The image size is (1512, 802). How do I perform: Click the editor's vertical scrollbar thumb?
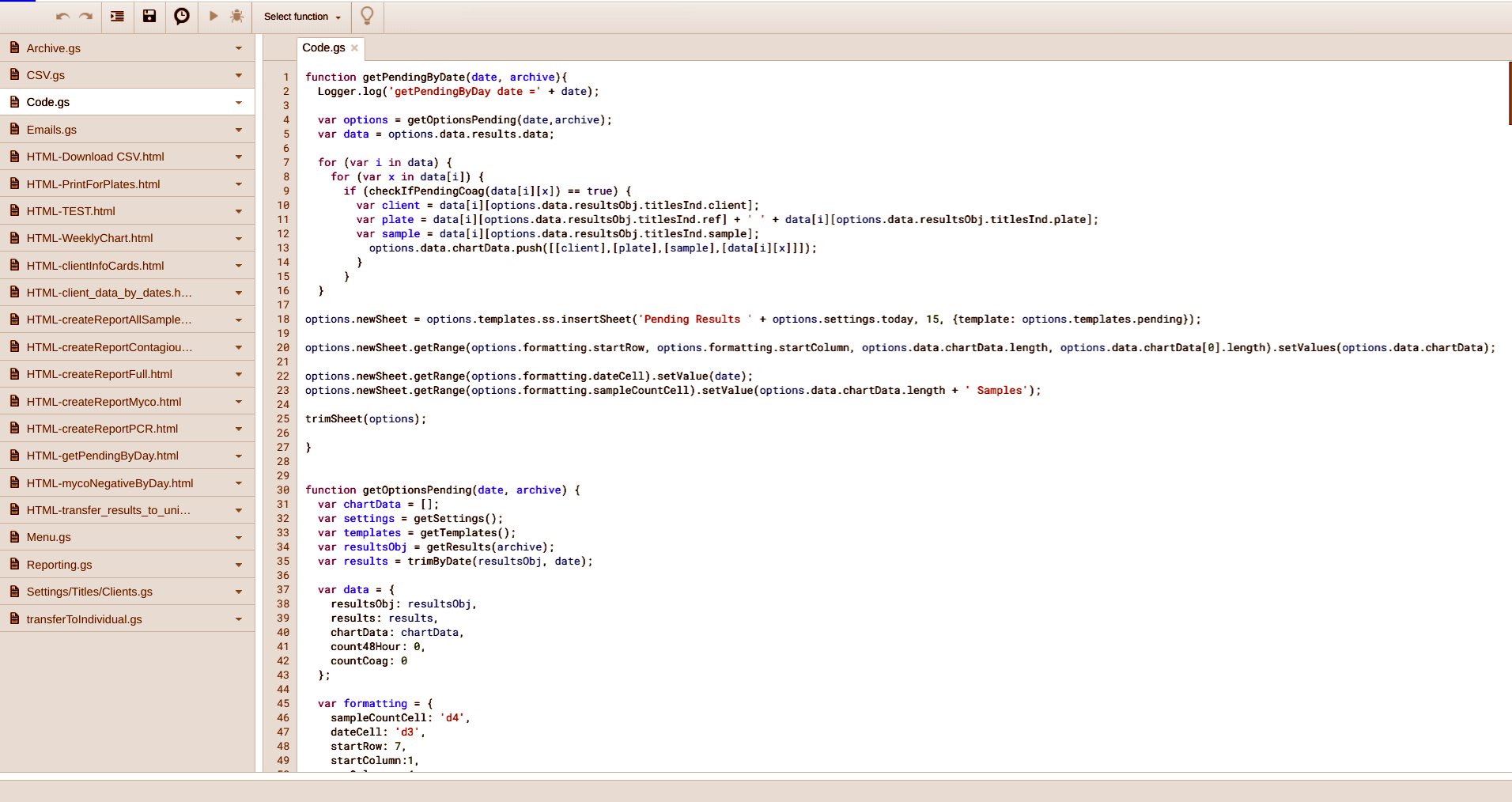1509,93
